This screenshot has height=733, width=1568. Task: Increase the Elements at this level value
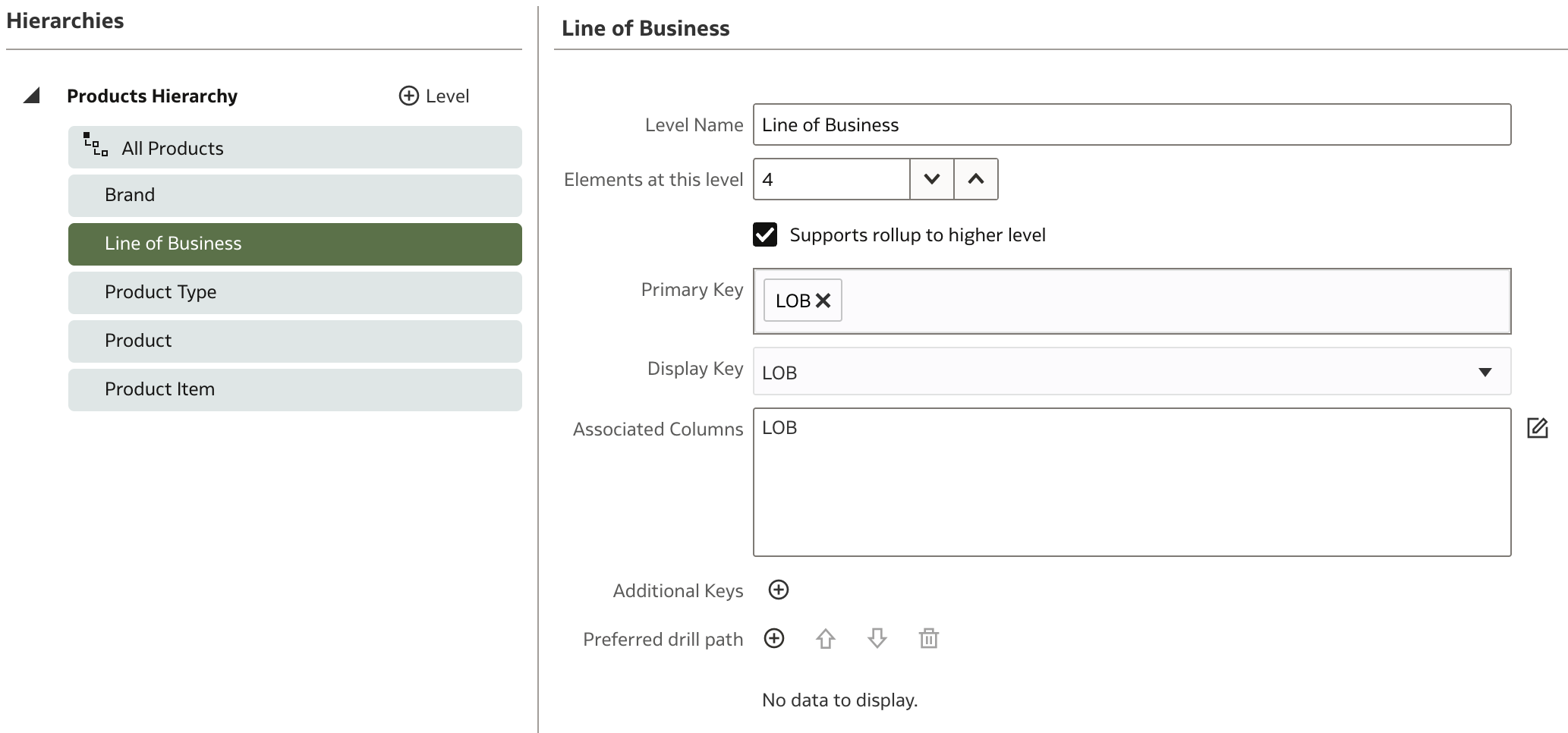pos(976,179)
